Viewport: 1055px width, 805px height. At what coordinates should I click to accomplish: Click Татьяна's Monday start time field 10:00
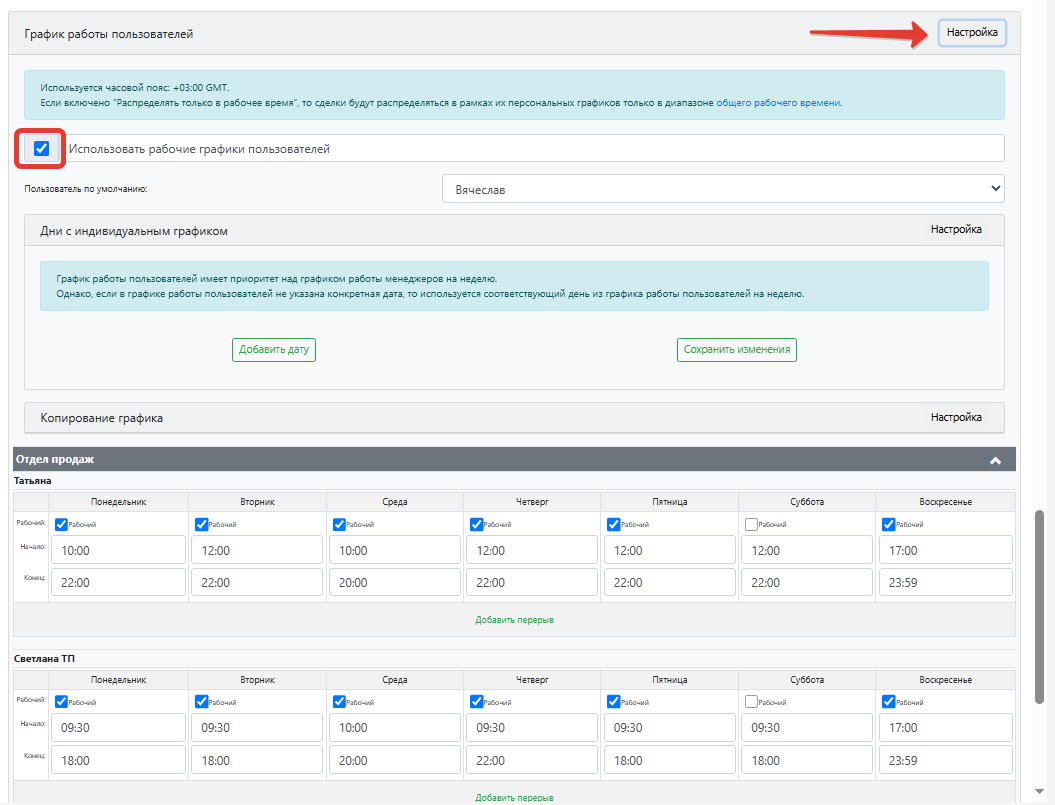[x=118, y=550]
